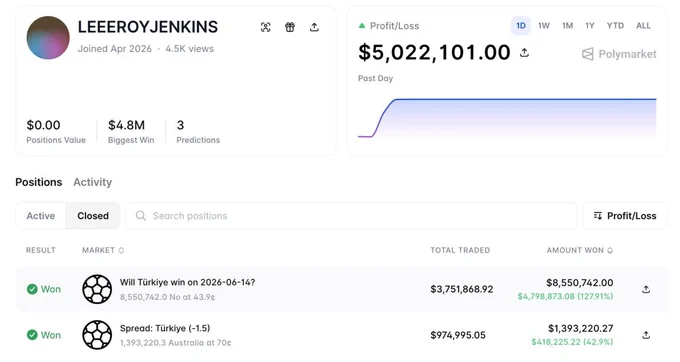Viewport: 680px width, 362px height.
Task: Show the ALL time profit chart
Action: click(x=643, y=26)
